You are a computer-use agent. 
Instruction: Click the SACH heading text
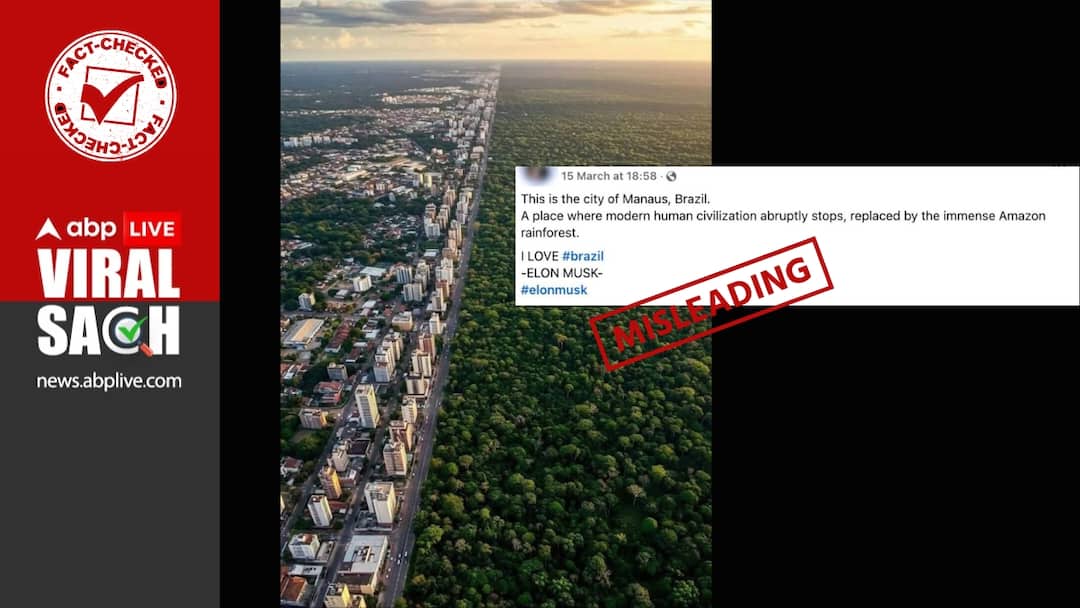click(109, 332)
